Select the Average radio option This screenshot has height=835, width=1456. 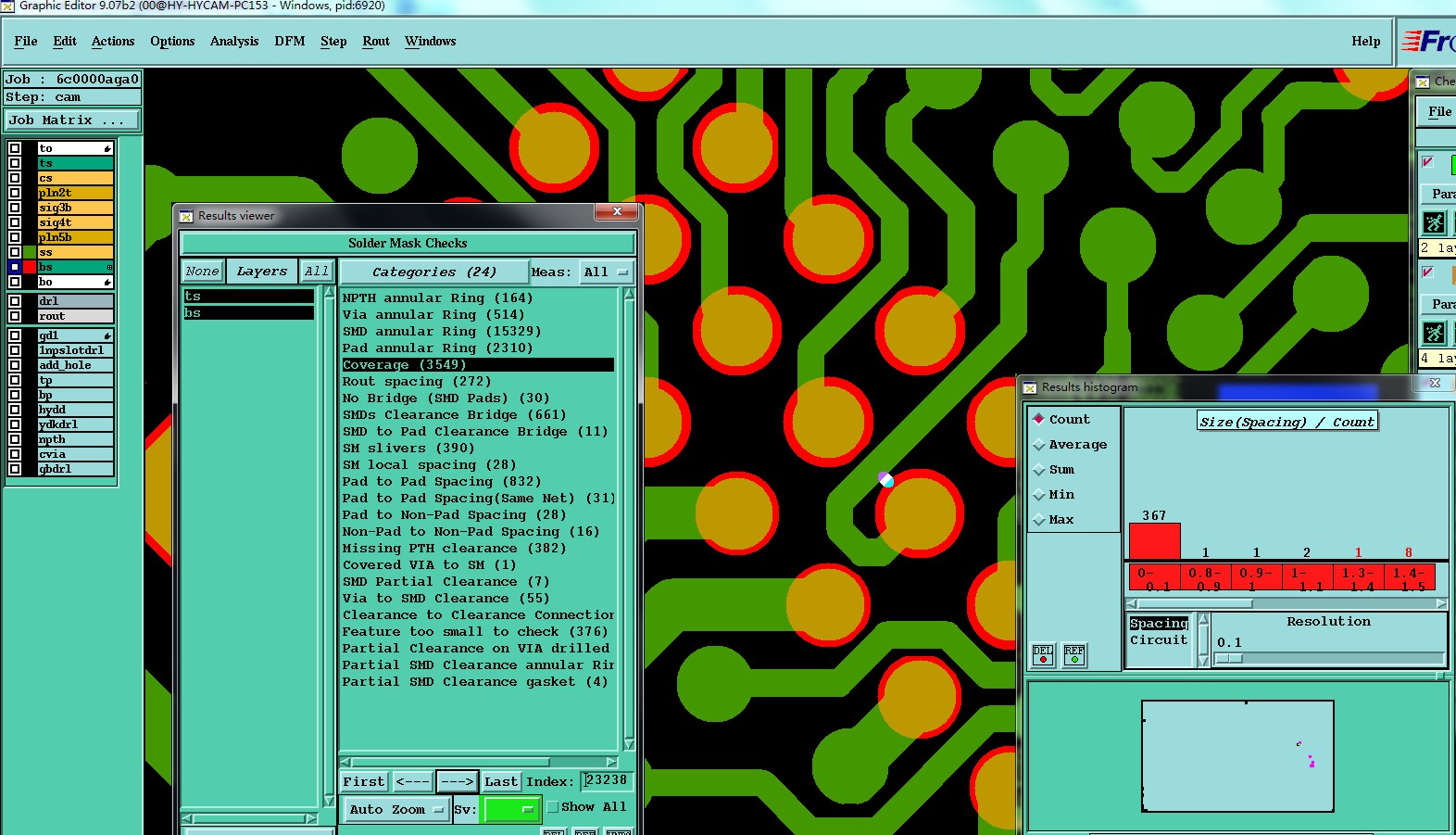point(1039,445)
